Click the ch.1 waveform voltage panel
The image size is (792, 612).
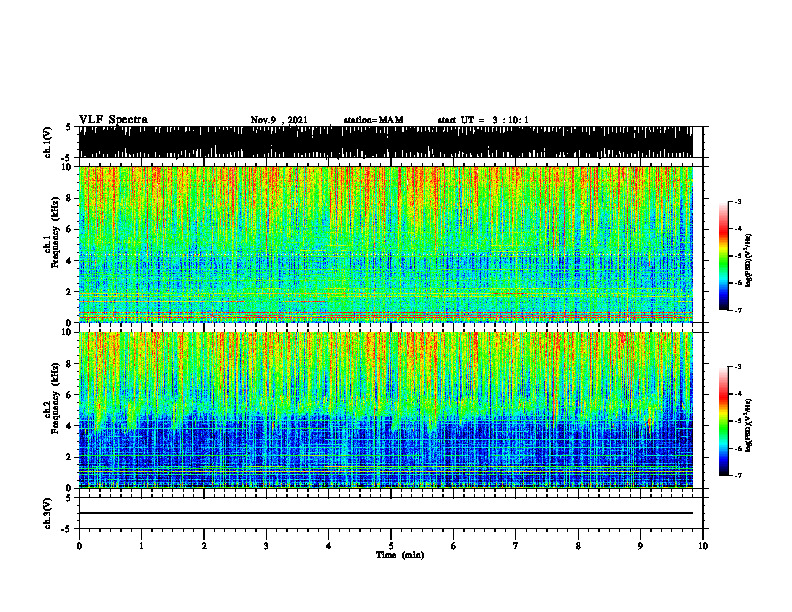click(x=385, y=142)
